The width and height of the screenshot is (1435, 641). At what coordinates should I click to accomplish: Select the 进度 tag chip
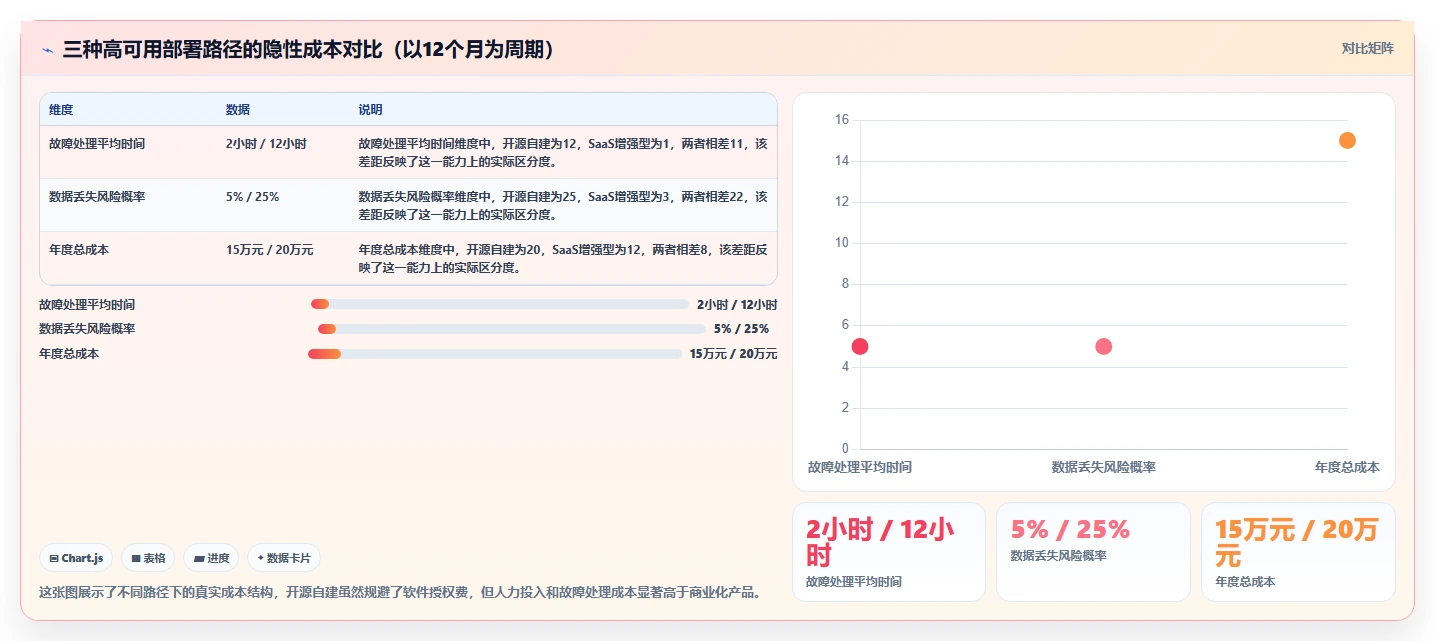pyautogui.click(x=211, y=558)
